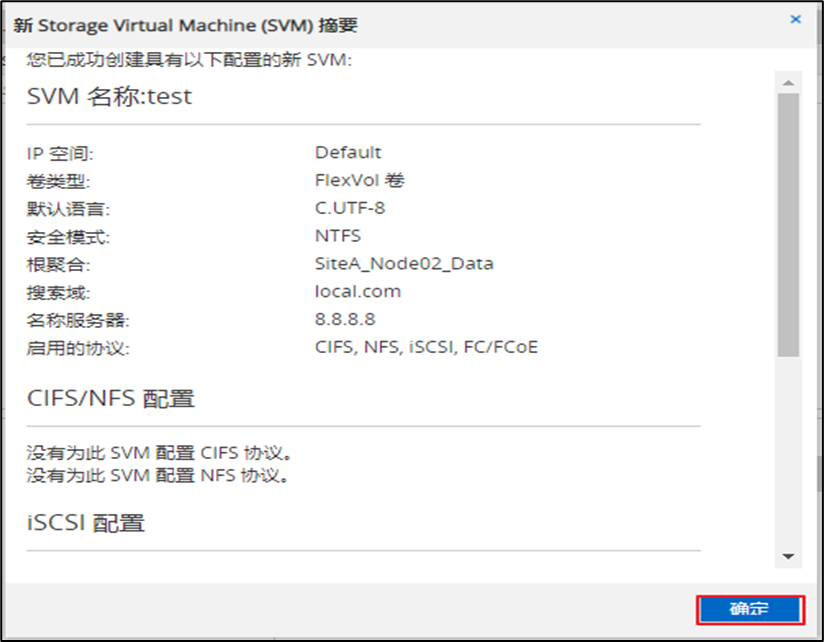
Task: Click the vertical scrollbar thumb
Action: click(789, 224)
